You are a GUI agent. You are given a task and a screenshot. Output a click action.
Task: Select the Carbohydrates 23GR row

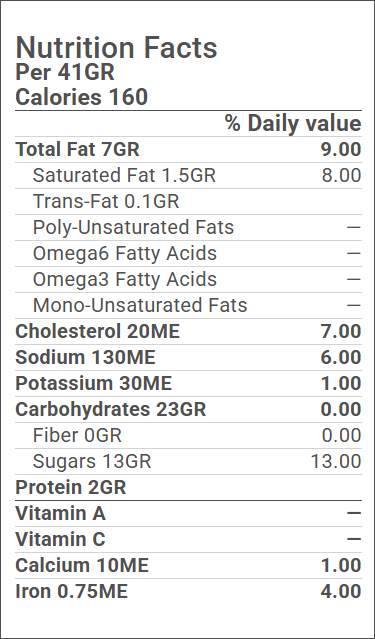pos(188,410)
